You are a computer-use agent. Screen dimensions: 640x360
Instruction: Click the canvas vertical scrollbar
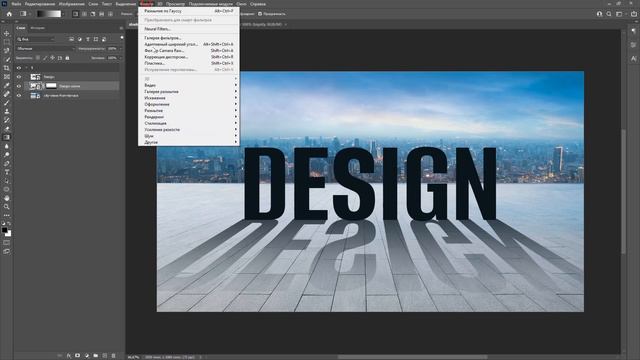[x=623, y=191]
